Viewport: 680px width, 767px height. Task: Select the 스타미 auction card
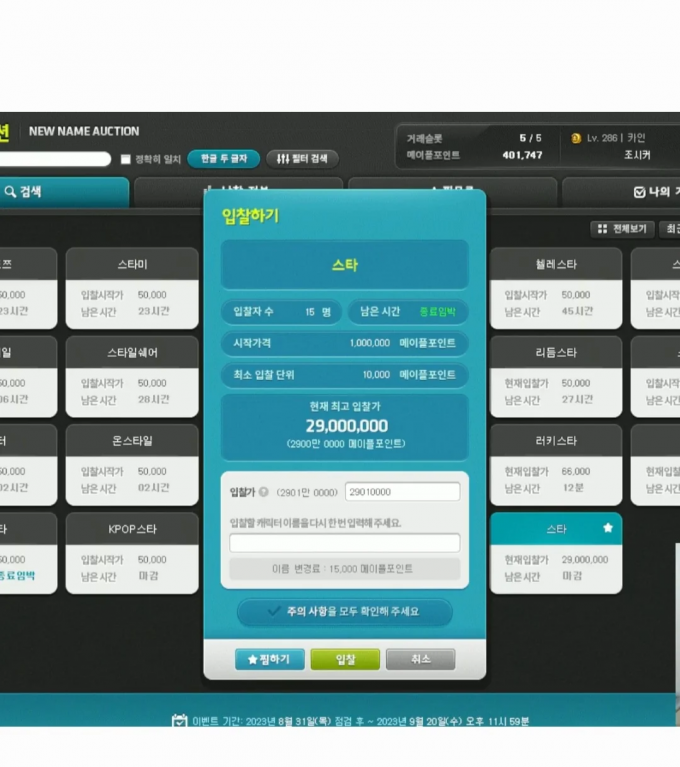pos(132,290)
